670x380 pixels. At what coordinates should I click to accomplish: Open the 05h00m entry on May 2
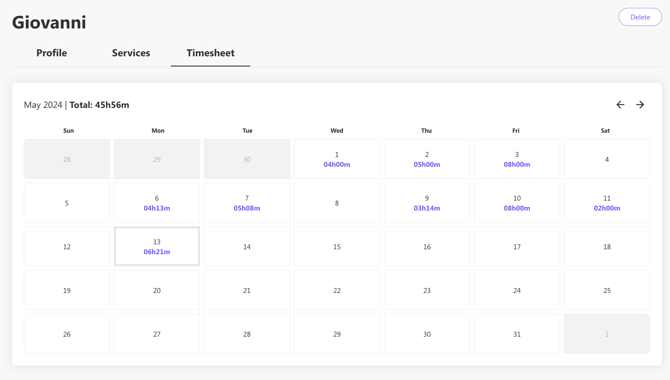pyautogui.click(x=427, y=165)
